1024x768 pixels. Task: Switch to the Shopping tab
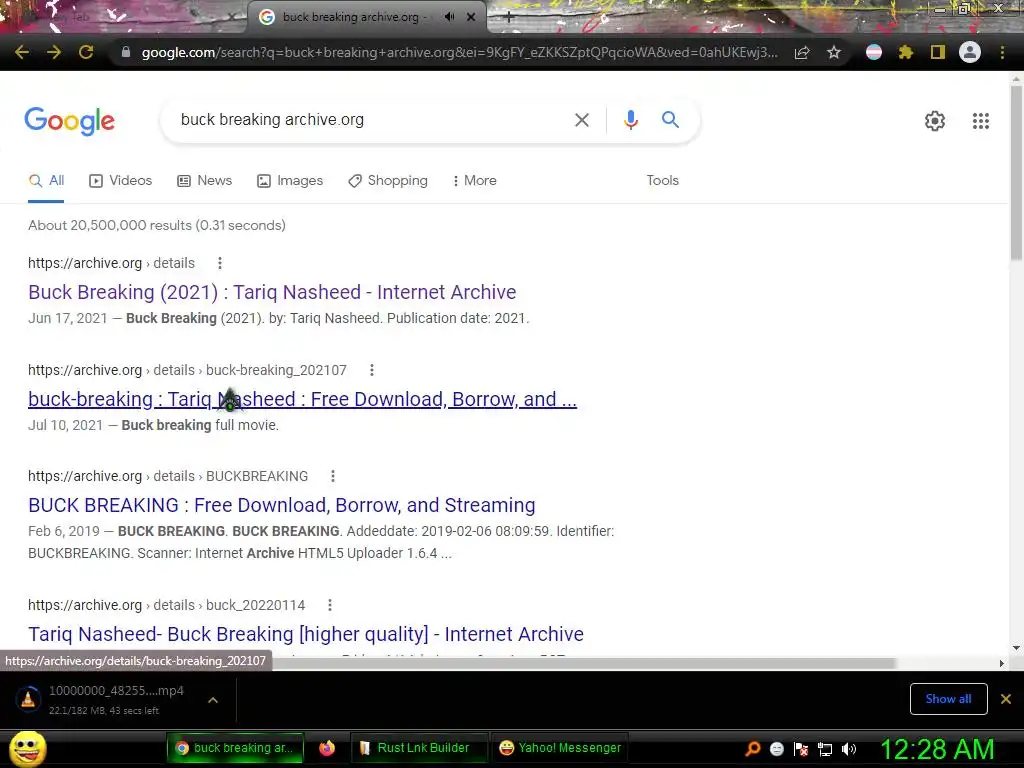click(x=388, y=181)
